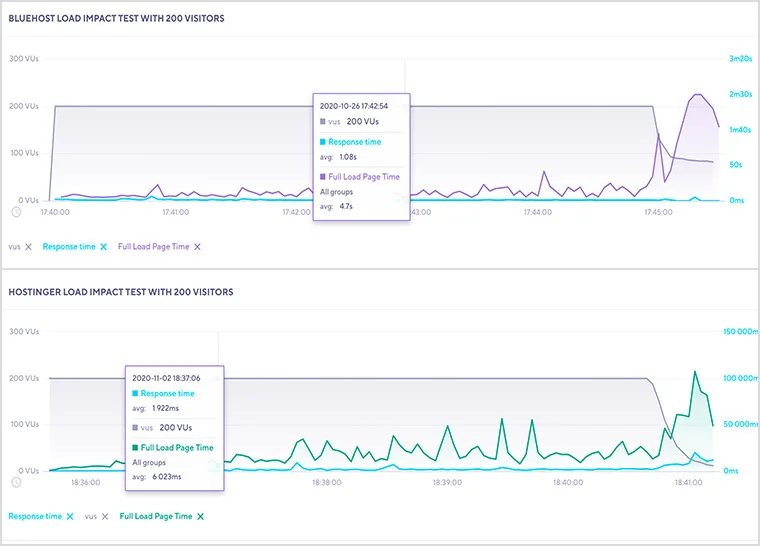Click the 2020-10-26 17:42:54 tooltip timestamp
This screenshot has height=546, width=760.
354,106
